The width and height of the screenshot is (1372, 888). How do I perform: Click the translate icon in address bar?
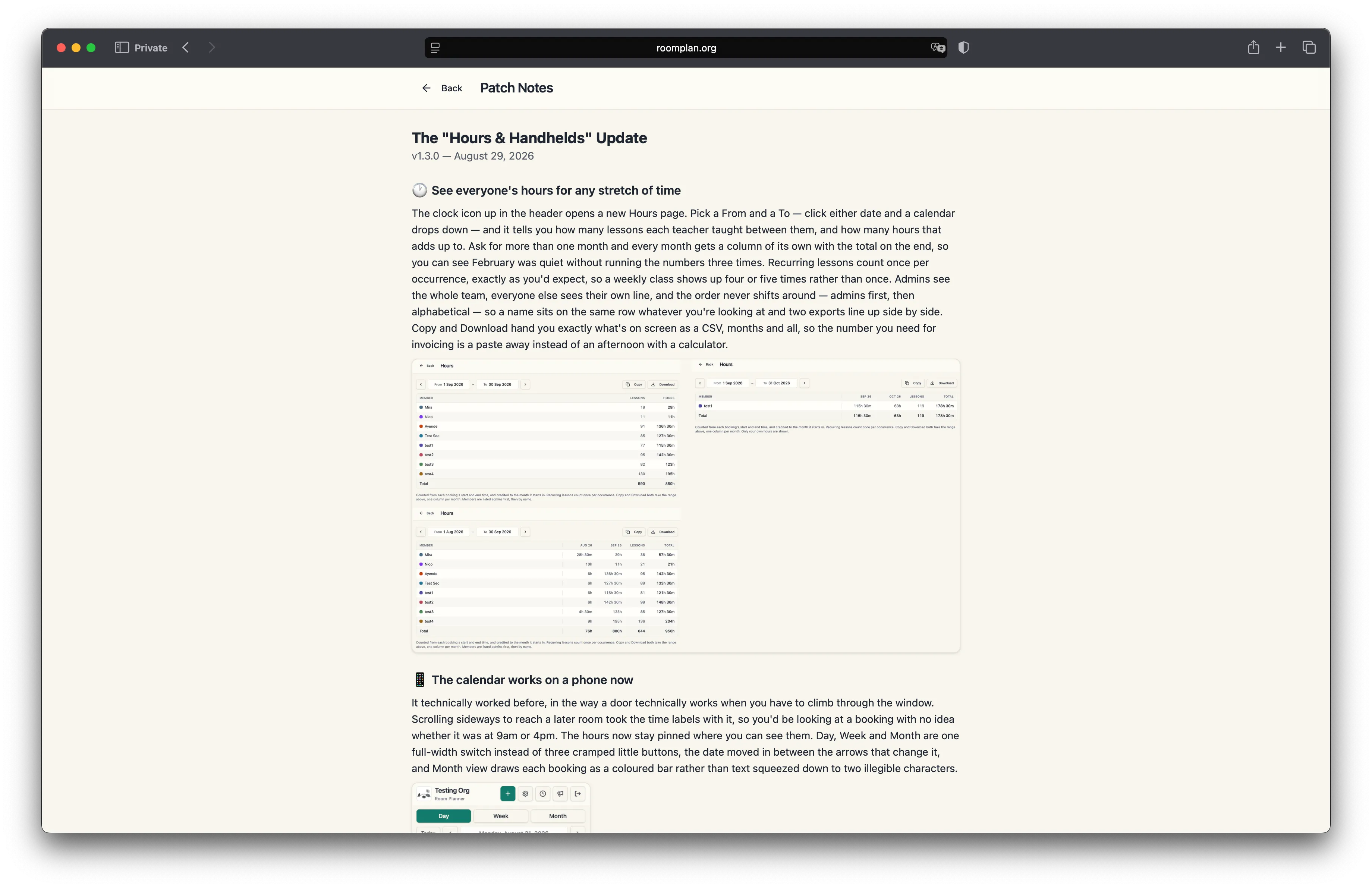tap(938, 48)
